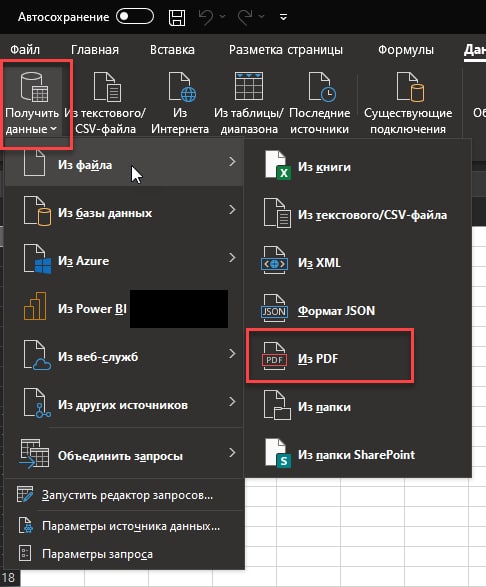Viewport: 486px width, 587px height.
Task: Expand the Из файла submenu arrow
Action: (x=232, y=162)
